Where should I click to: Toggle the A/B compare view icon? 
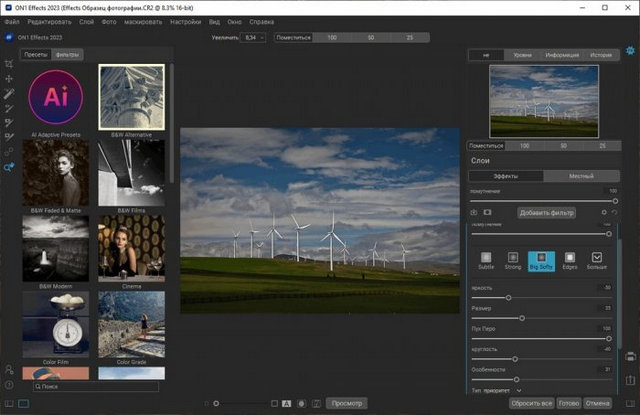pyautogui.click(x=286, y=403)
